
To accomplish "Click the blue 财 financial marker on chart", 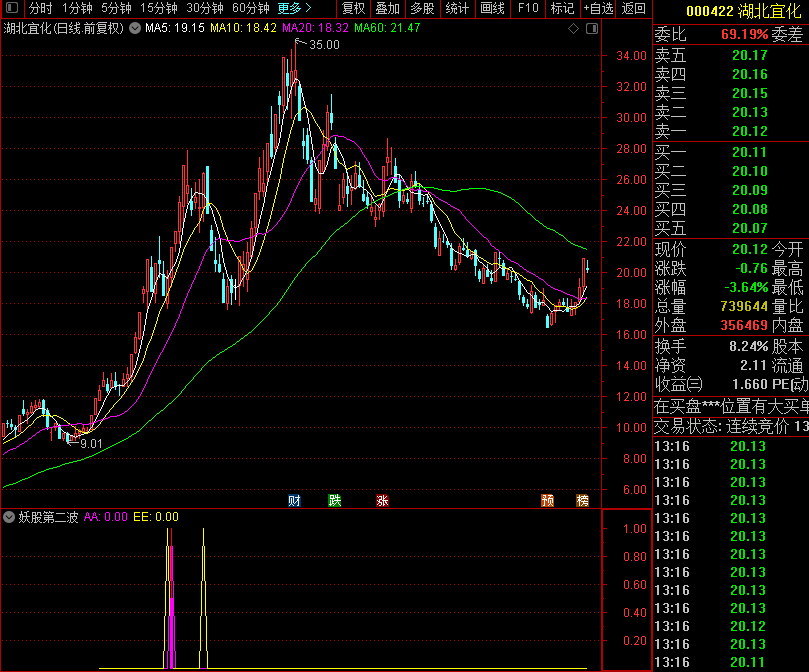I will tap(294, 500).
